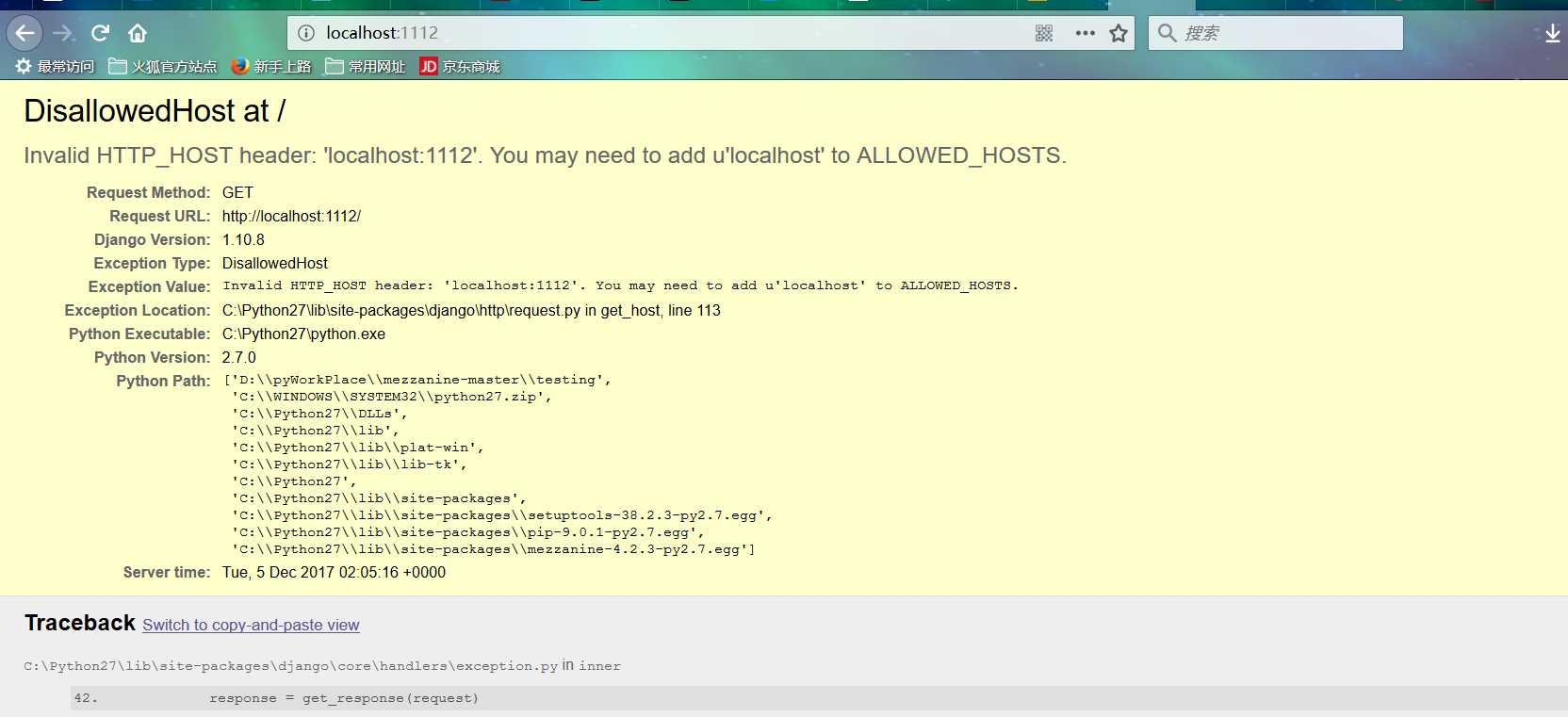Expand traceback line 42 get_response code

(819, 698)
